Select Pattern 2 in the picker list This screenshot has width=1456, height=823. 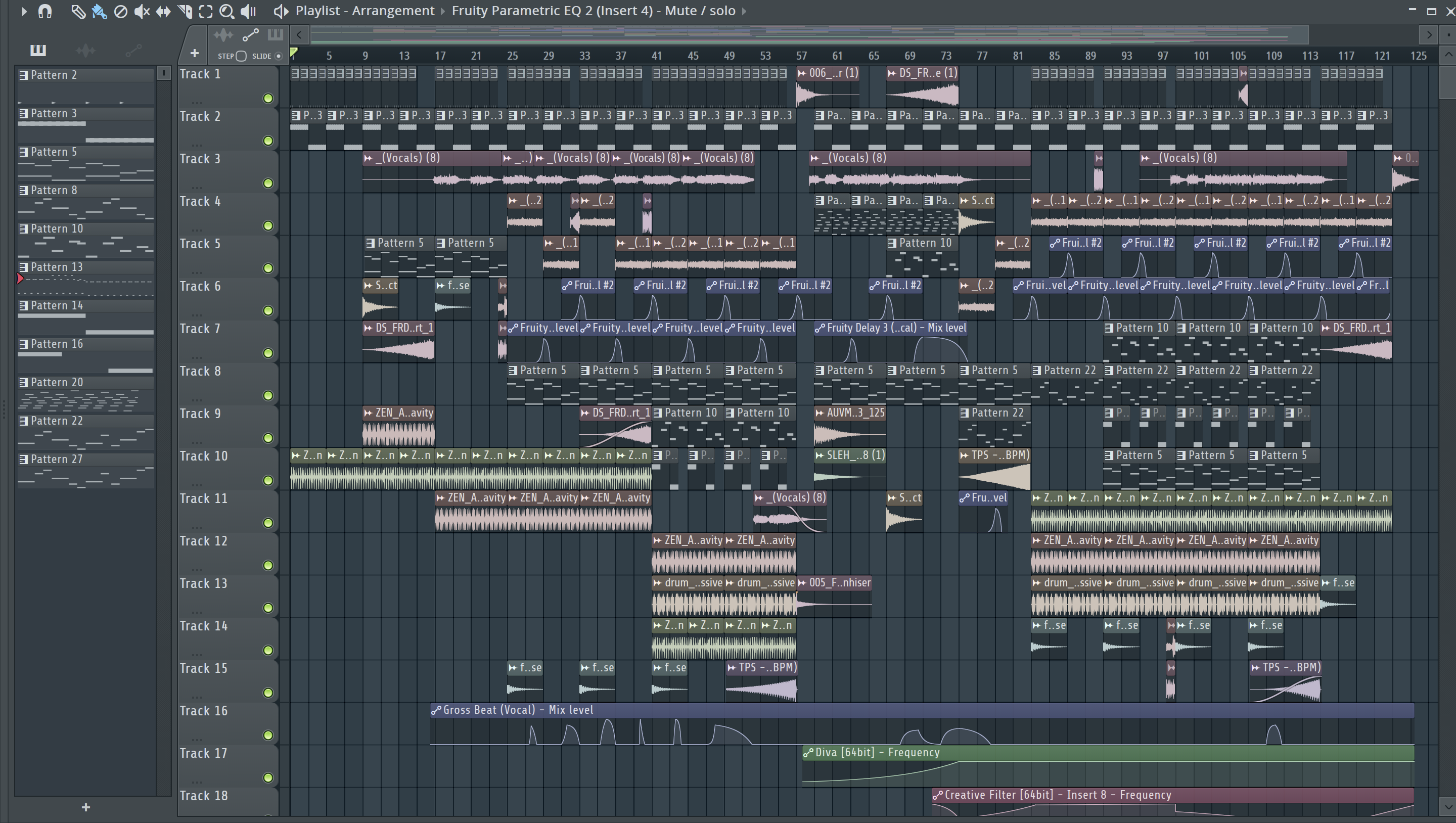click(85, 87)
